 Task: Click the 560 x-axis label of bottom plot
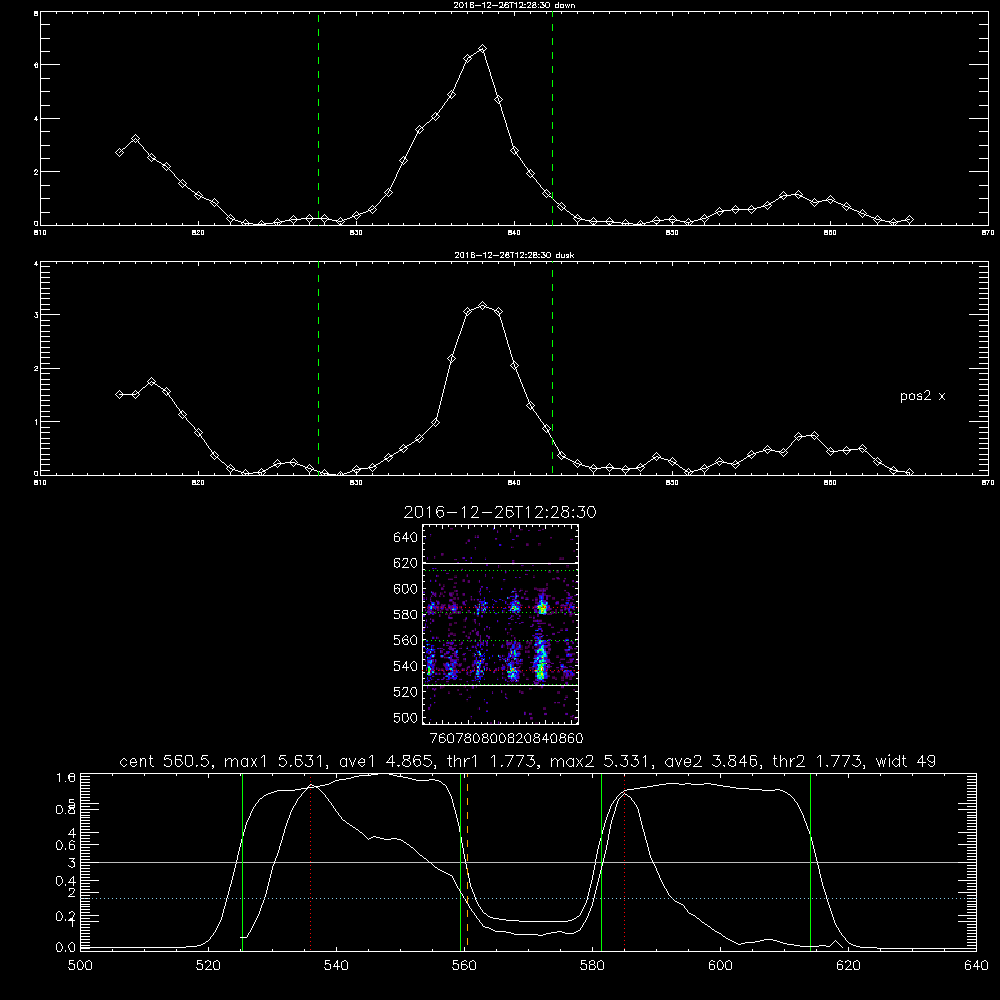coord(464,966)
